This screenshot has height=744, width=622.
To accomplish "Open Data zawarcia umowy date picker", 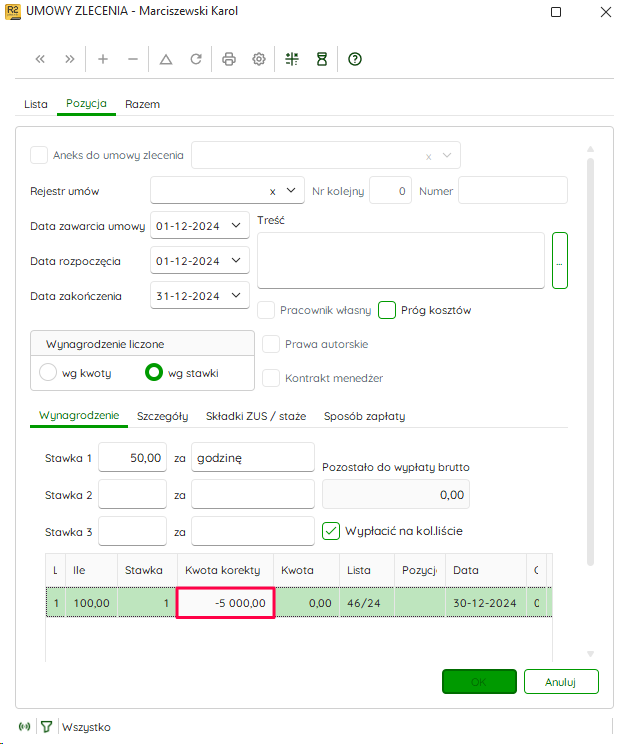I will (236, 225).
